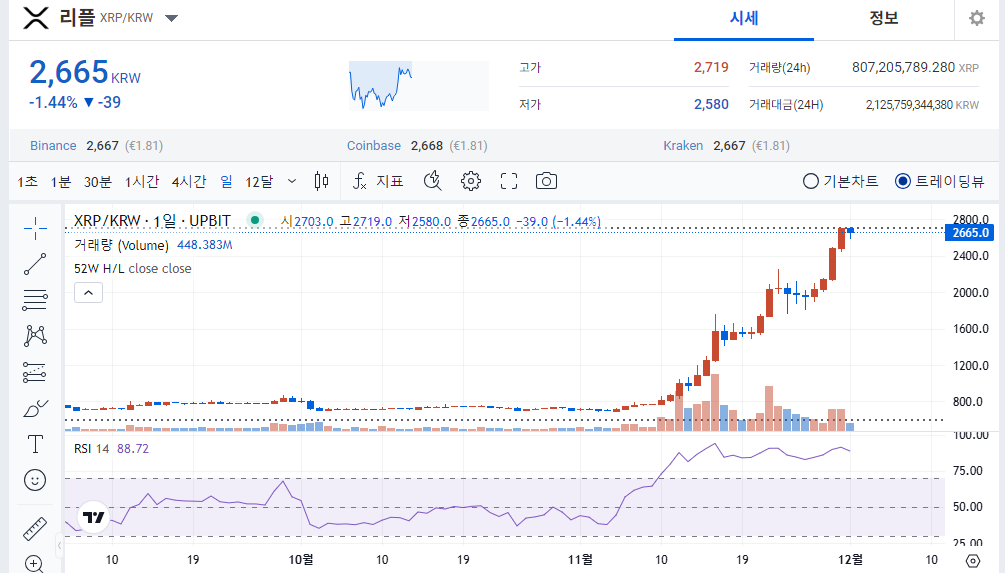The width and height of the screenshot is (1005, 573).
Task: Click the XRP ripple logo
Action: pos(36,18)
